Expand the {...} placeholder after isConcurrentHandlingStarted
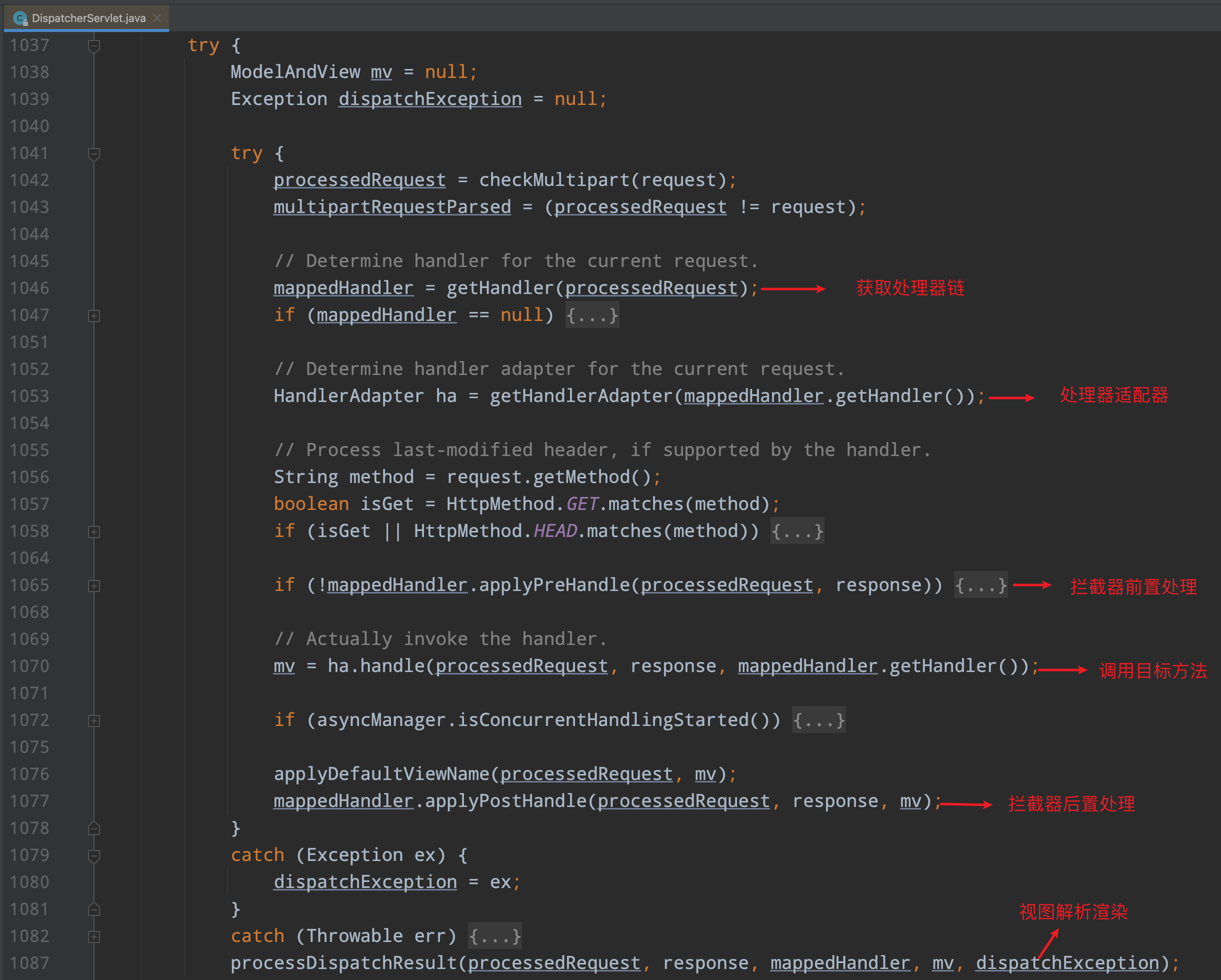The height and width of the screenshot is (980, 1221). 818,720
